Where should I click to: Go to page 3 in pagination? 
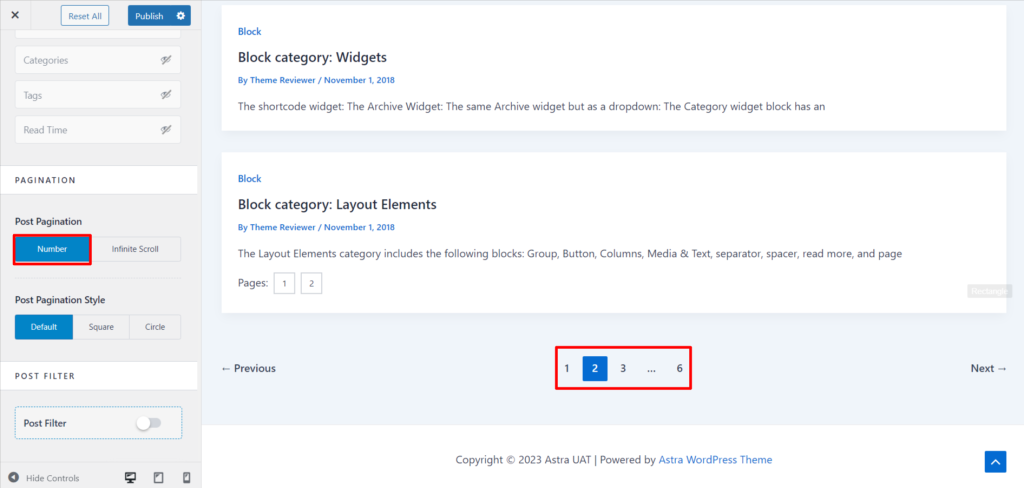[623, 368]
